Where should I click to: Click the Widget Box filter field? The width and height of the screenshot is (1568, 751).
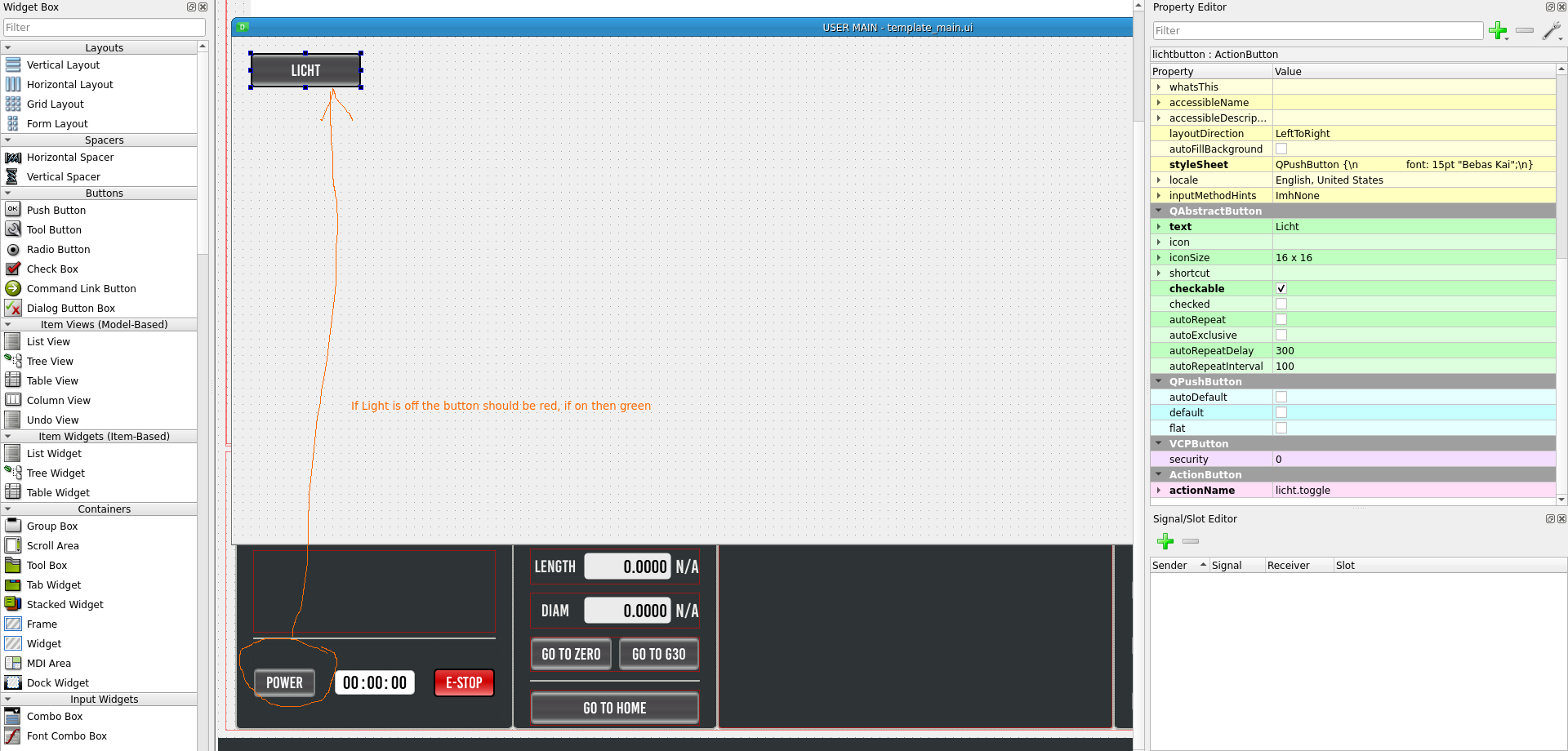click(x=104, y=28)
